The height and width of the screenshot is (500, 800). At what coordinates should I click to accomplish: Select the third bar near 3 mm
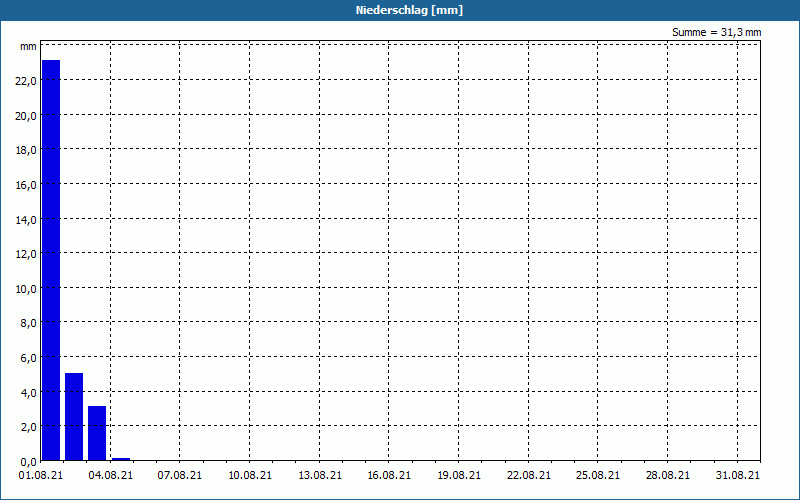tap(97, 433)
